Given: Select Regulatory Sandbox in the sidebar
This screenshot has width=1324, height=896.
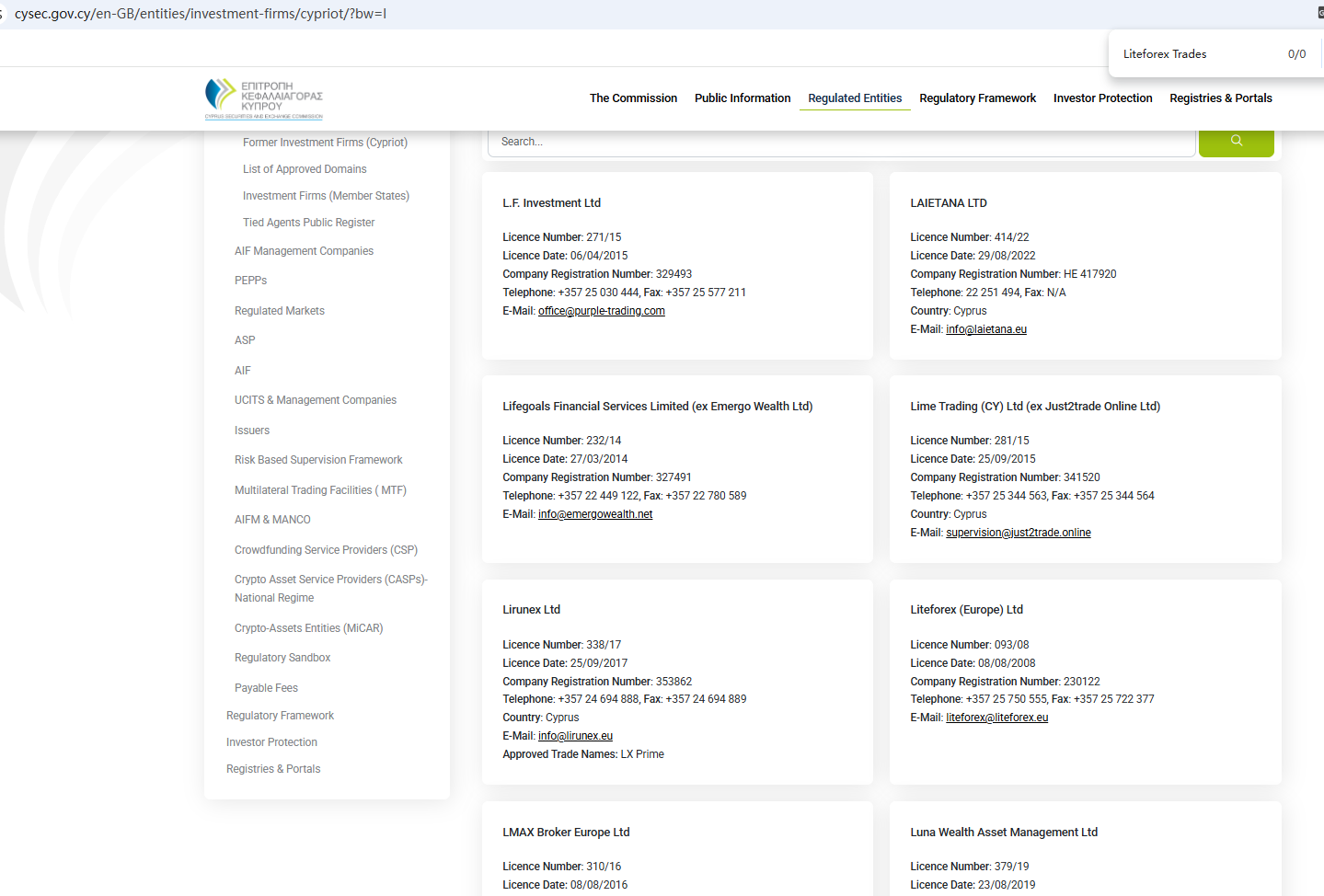Looking at the screenshot, I should point(282,658).
